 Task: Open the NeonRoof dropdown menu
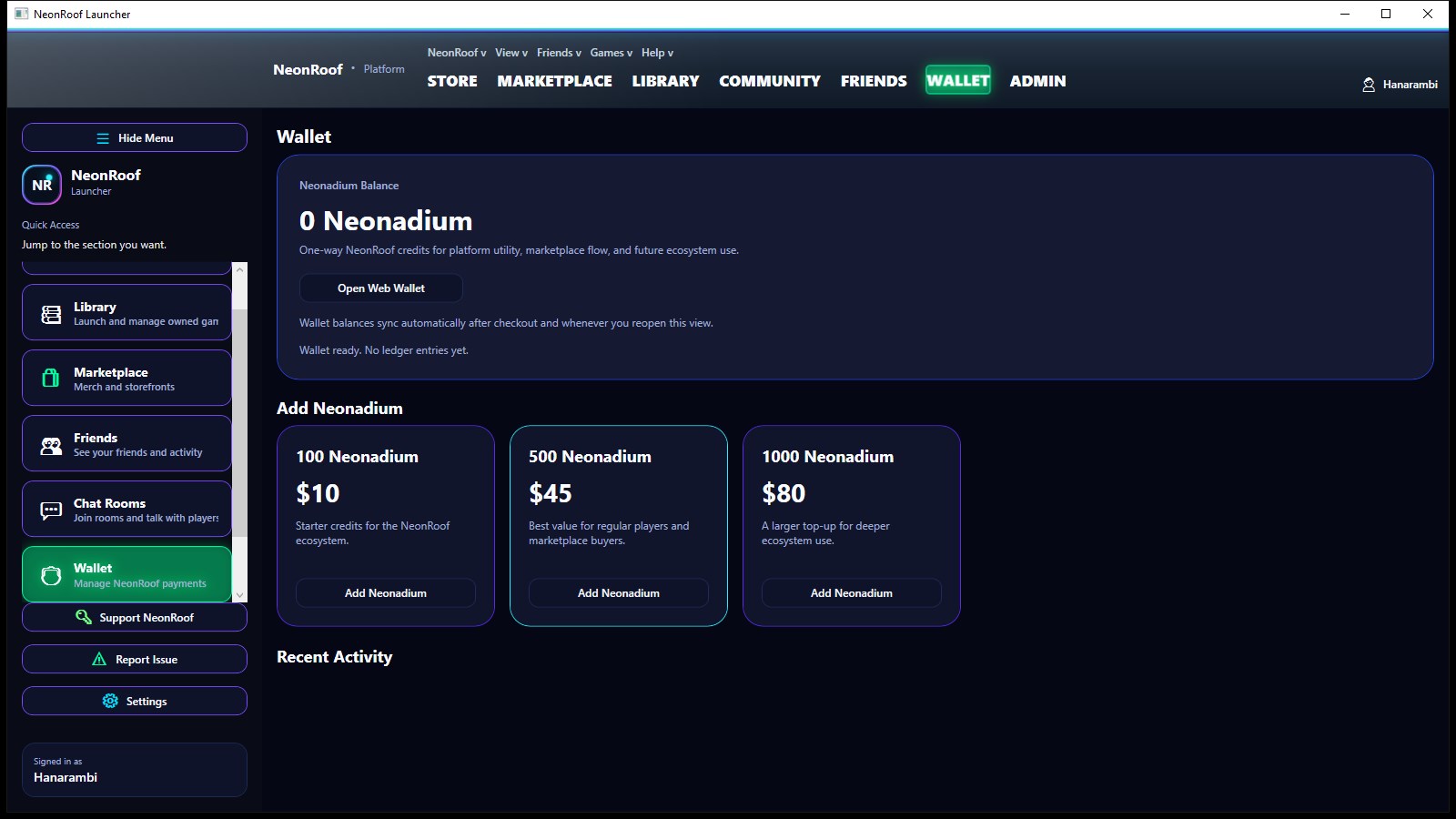click(x=457, y=53)
